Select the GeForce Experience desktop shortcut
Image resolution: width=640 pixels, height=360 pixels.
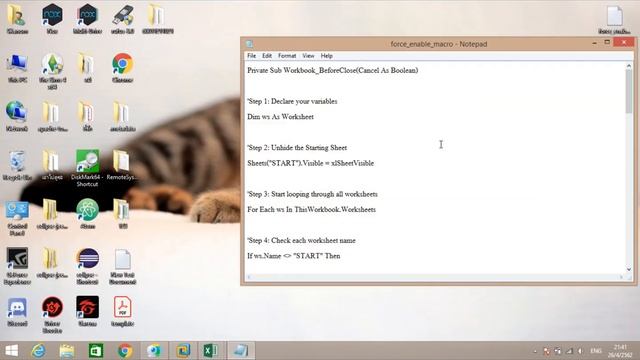pos(17,267)
